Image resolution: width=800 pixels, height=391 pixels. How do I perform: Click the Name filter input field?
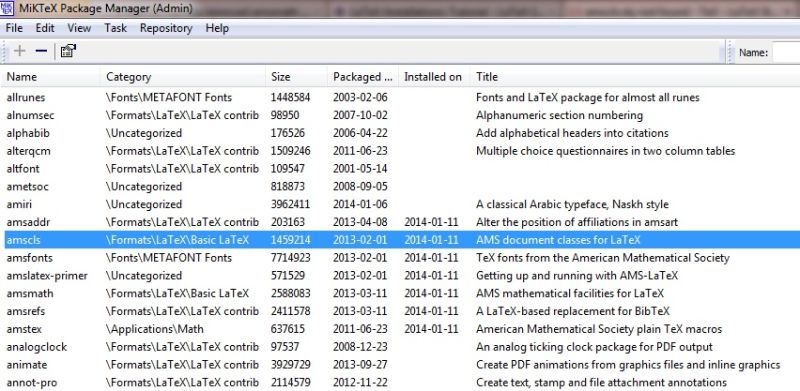(786, 53)
